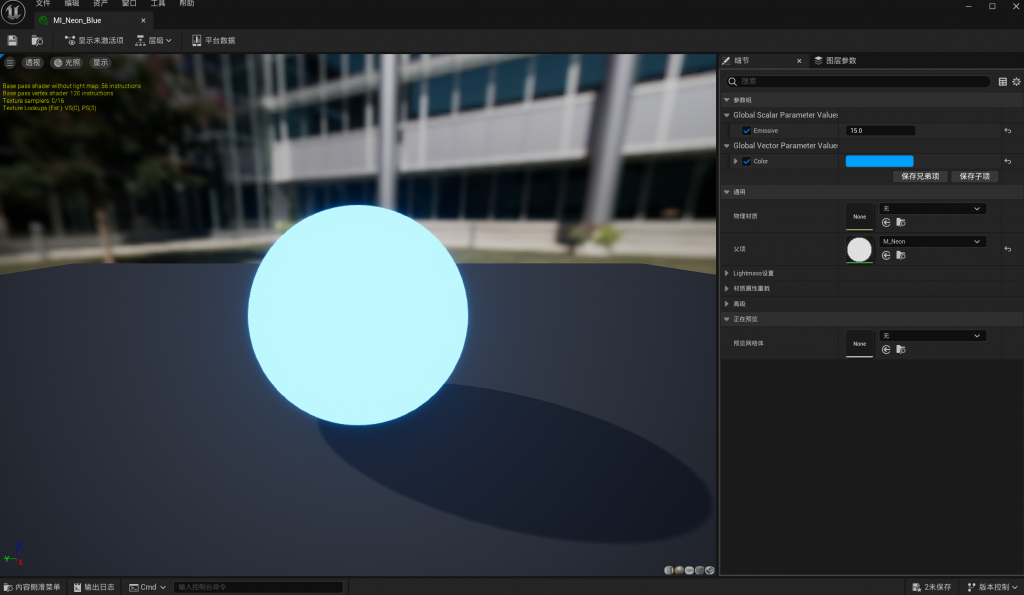Reset the Emissive value to default
Image resolution: width=1024 pixels, height=595 pixels.
[x=1008, y=131]
